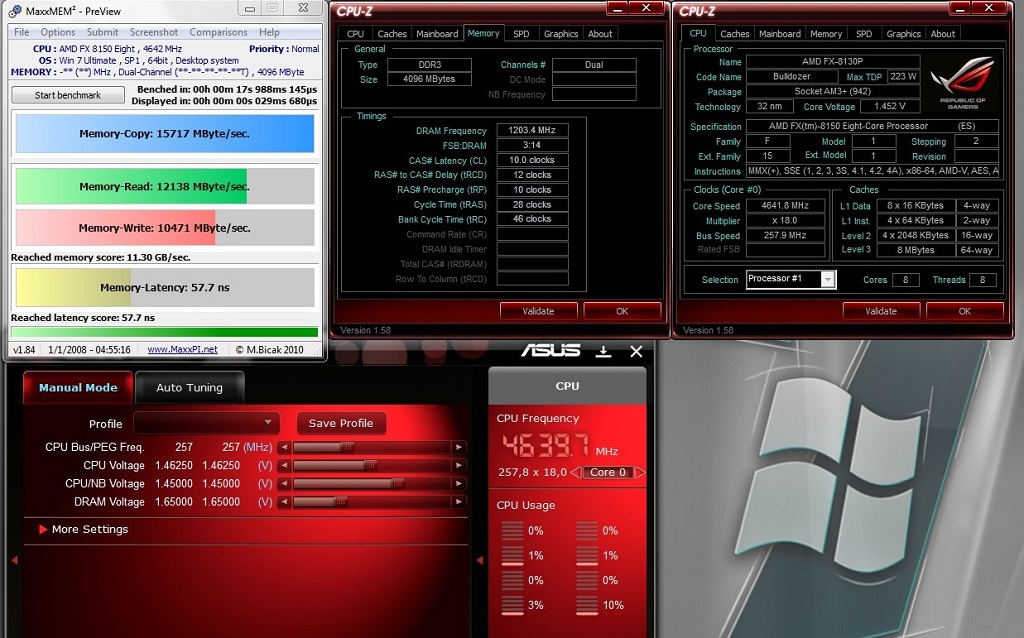
Task: Open MaxxMEM Submit menu
Action: pyautogui.click(x=103, y=32)
